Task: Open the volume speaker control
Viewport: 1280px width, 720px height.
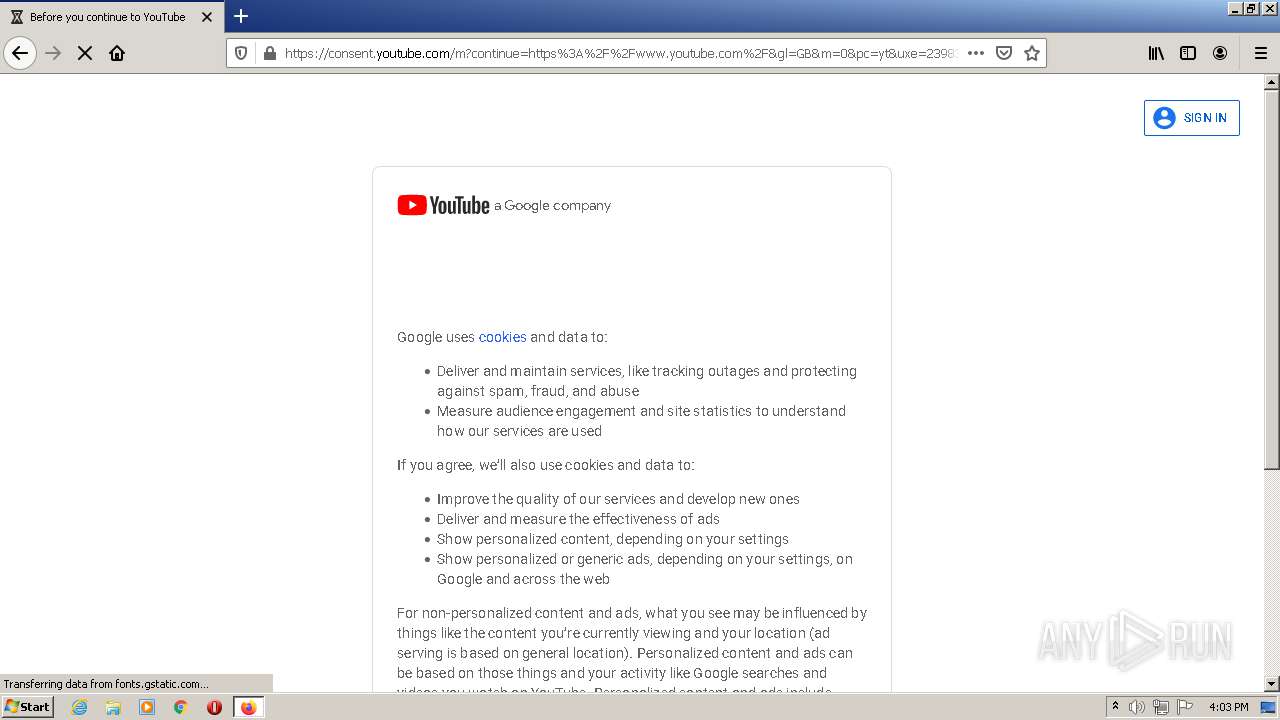Action: tap(1137, 707)
